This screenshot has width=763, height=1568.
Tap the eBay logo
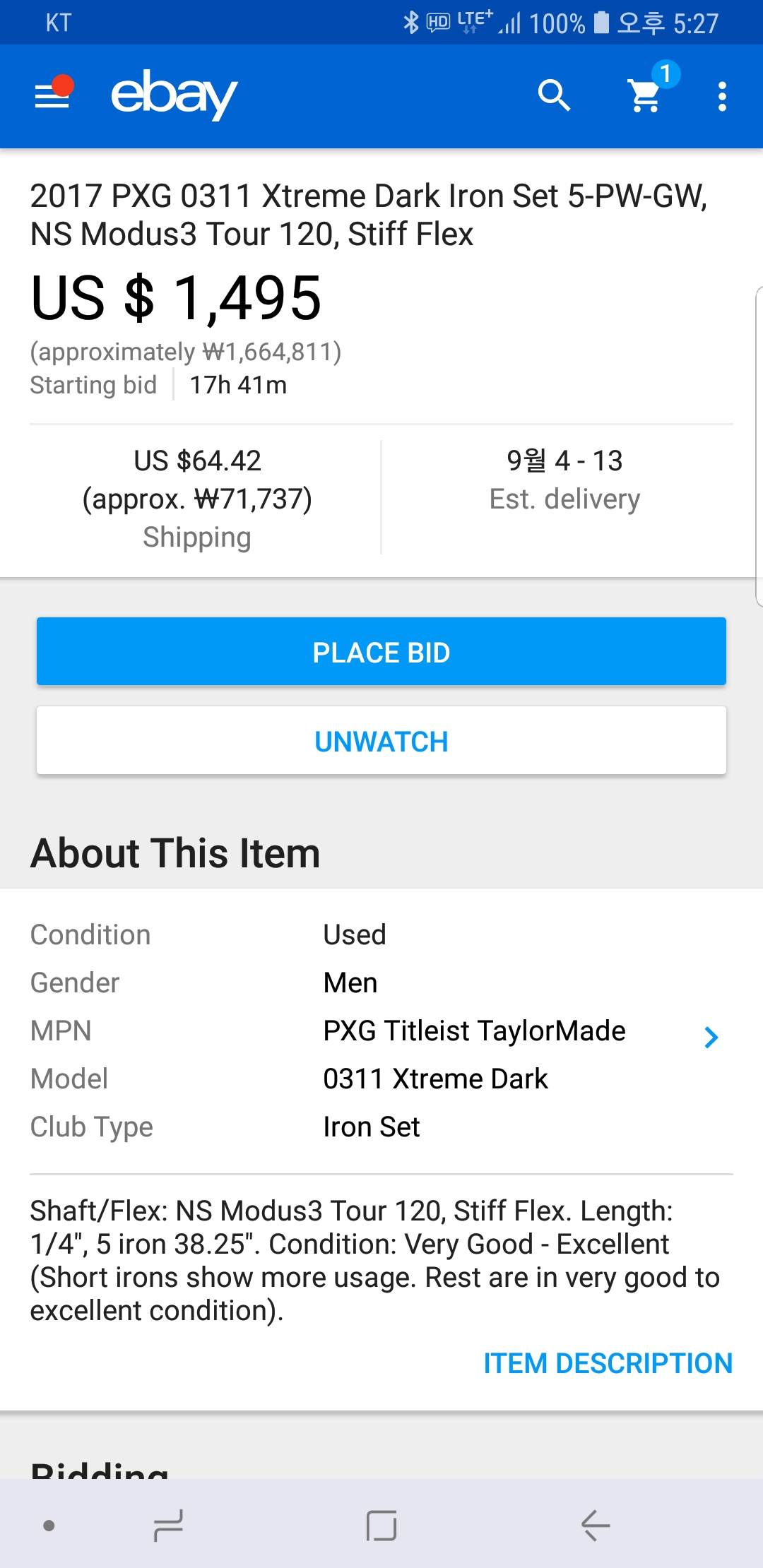pos(174,95)
